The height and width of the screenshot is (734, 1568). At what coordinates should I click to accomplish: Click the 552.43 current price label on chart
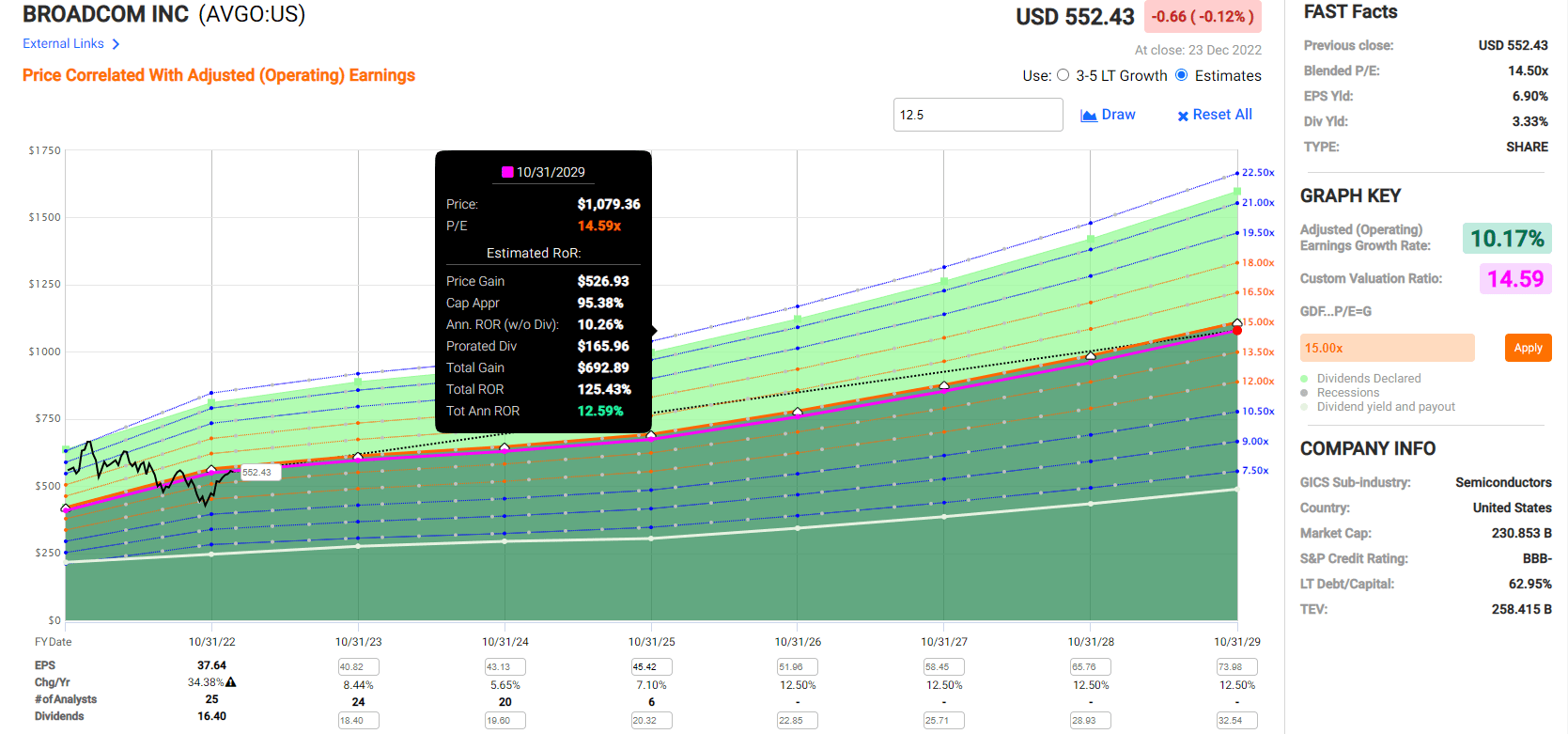[x=259, y=472]
